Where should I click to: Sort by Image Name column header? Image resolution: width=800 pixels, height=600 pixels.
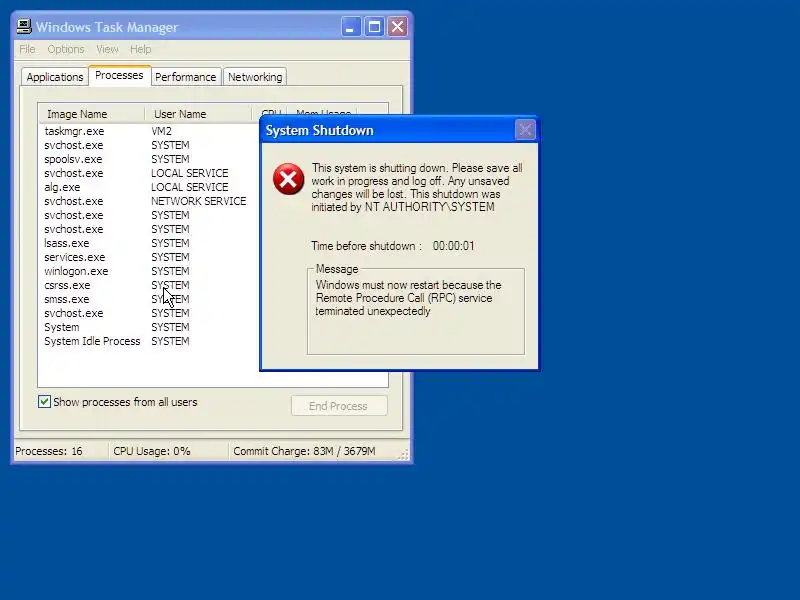(92, 114)
